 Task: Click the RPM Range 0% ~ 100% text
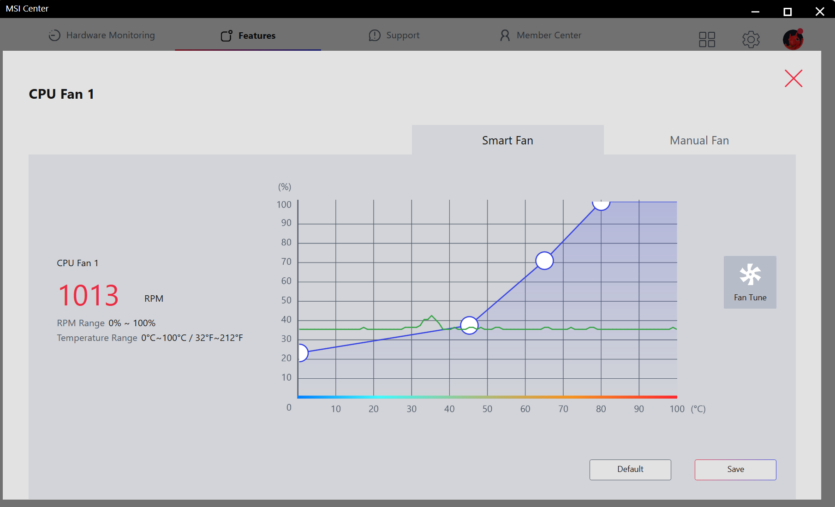pyautogui.click(x=106, y=323)
